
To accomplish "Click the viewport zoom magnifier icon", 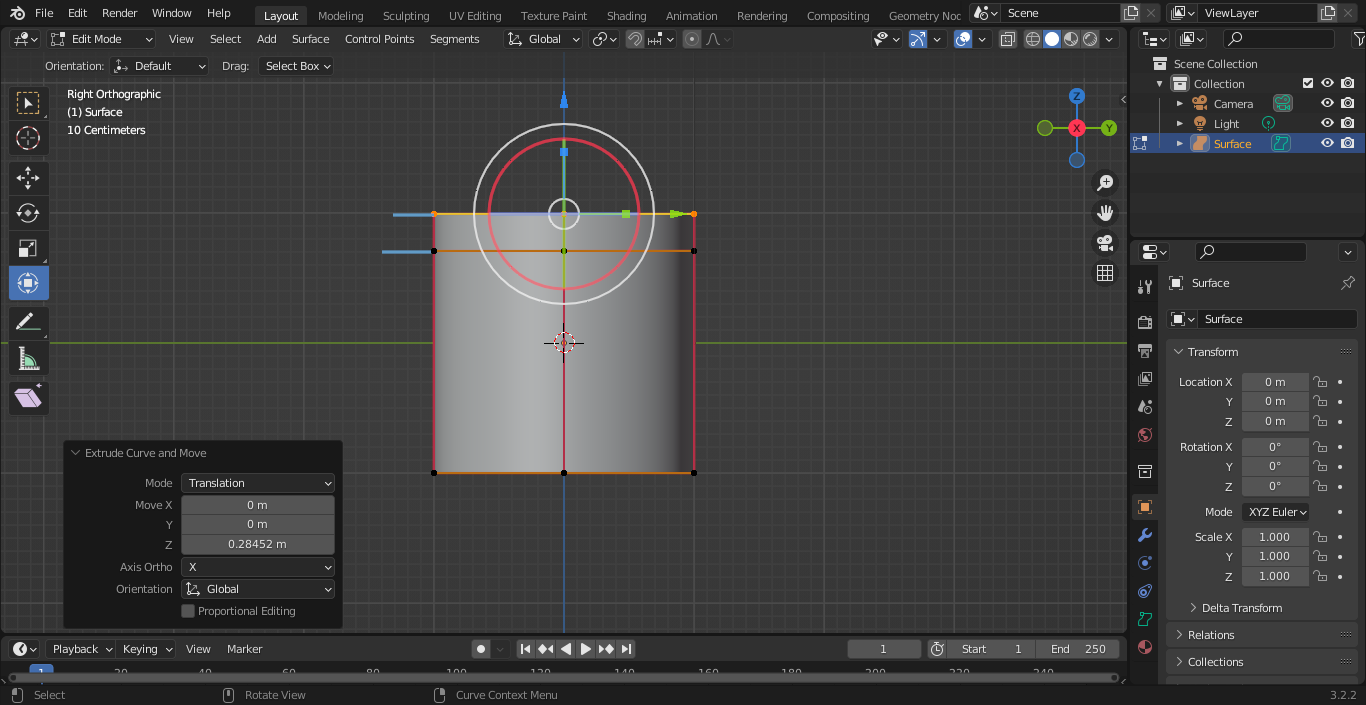I will tap(1105, 183).
